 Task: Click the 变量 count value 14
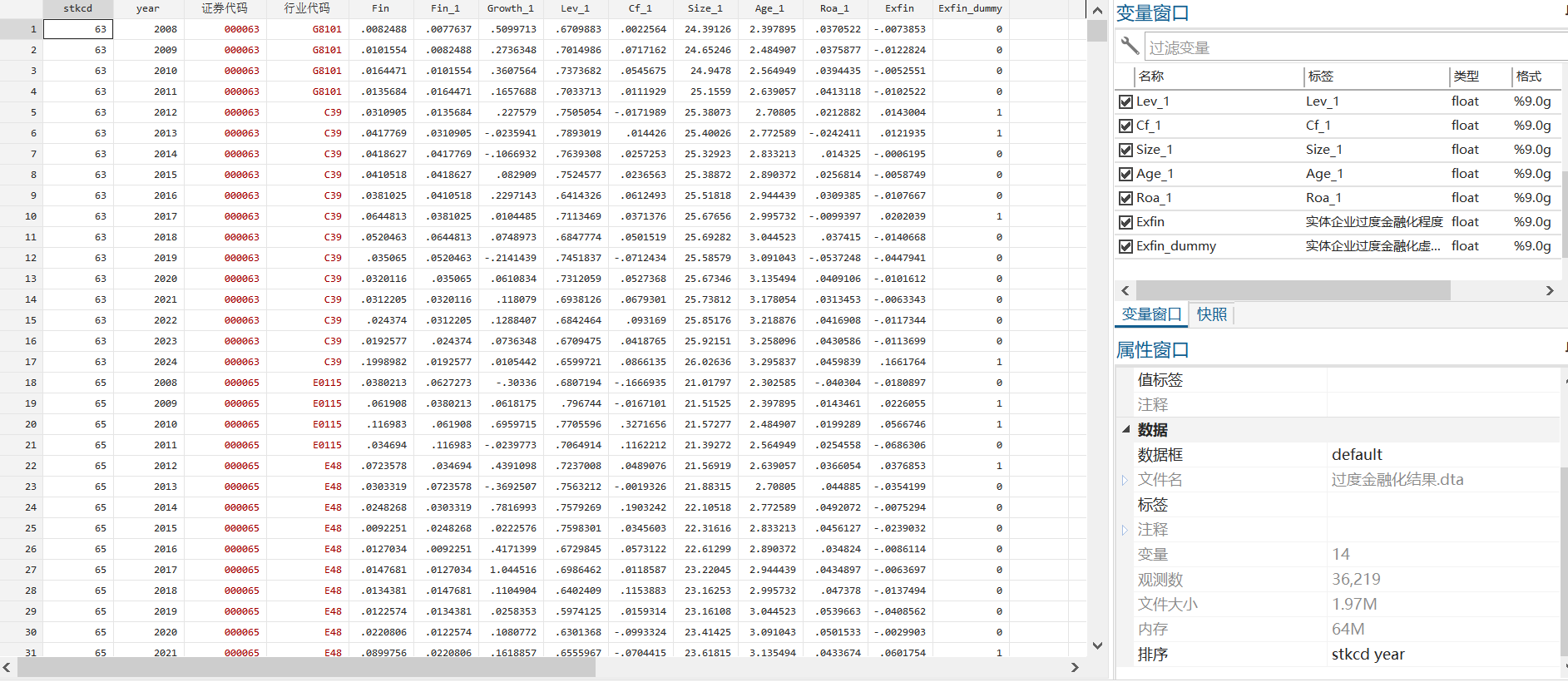(x=1341, y=555)
